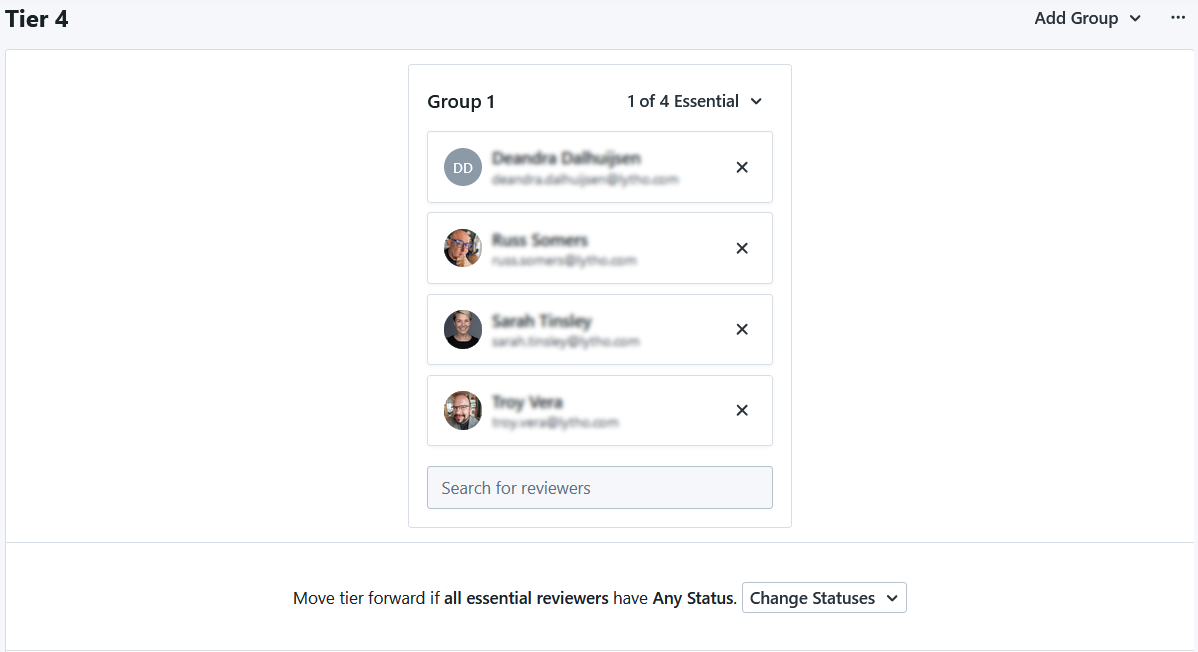Select Sarah Tinsley's reviewer card

[x=600, y=329]
